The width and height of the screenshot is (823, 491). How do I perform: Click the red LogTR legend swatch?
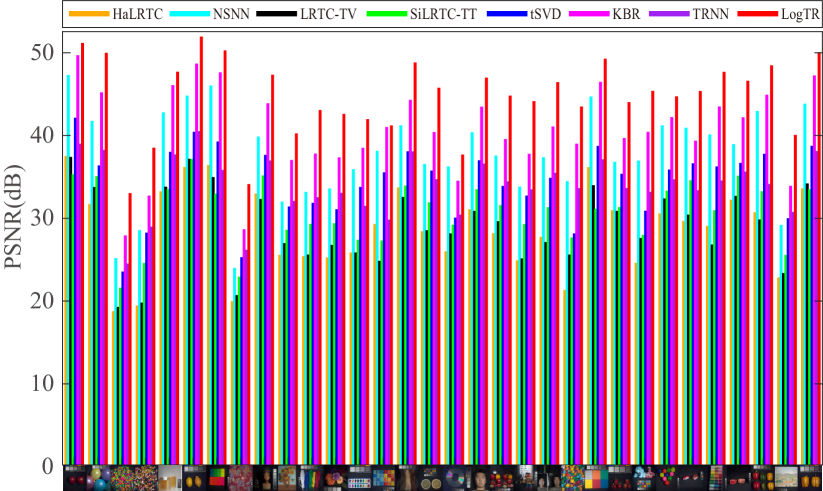pyautogui.click(x=757, y=14)
